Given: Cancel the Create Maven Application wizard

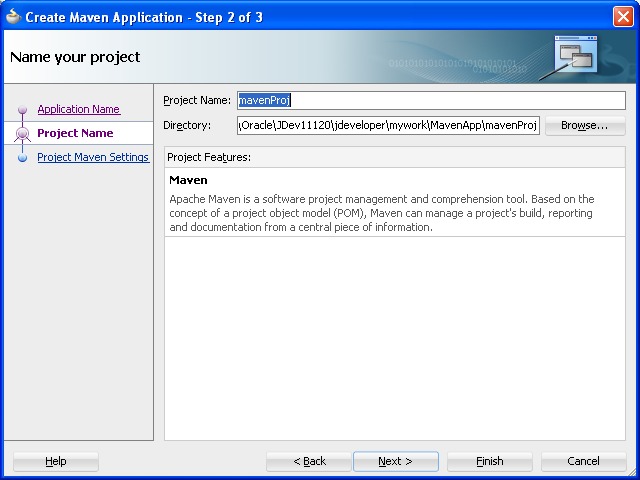Looking at the screenshot, I should (583, 461).
